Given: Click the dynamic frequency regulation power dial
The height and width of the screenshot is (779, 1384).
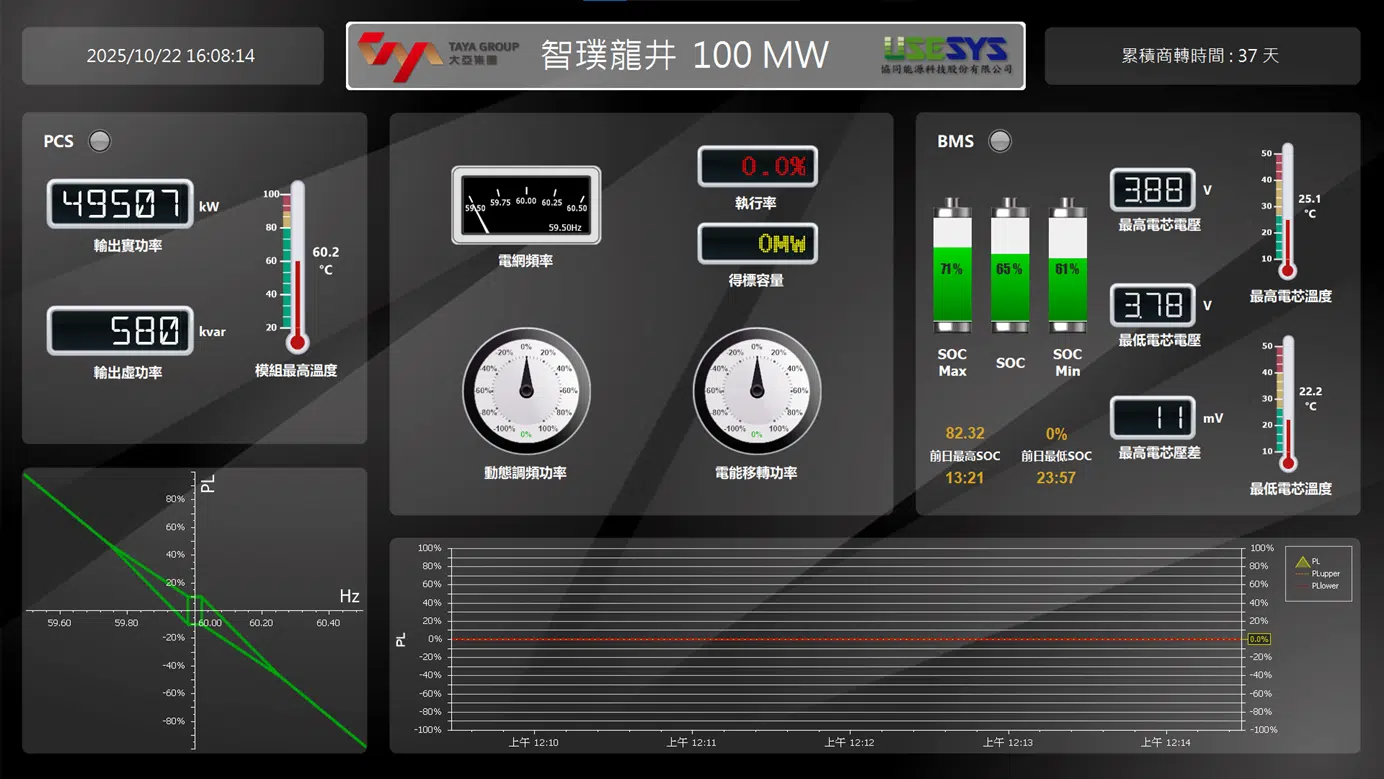Looking at the screenshot, I should coord(526,391).
